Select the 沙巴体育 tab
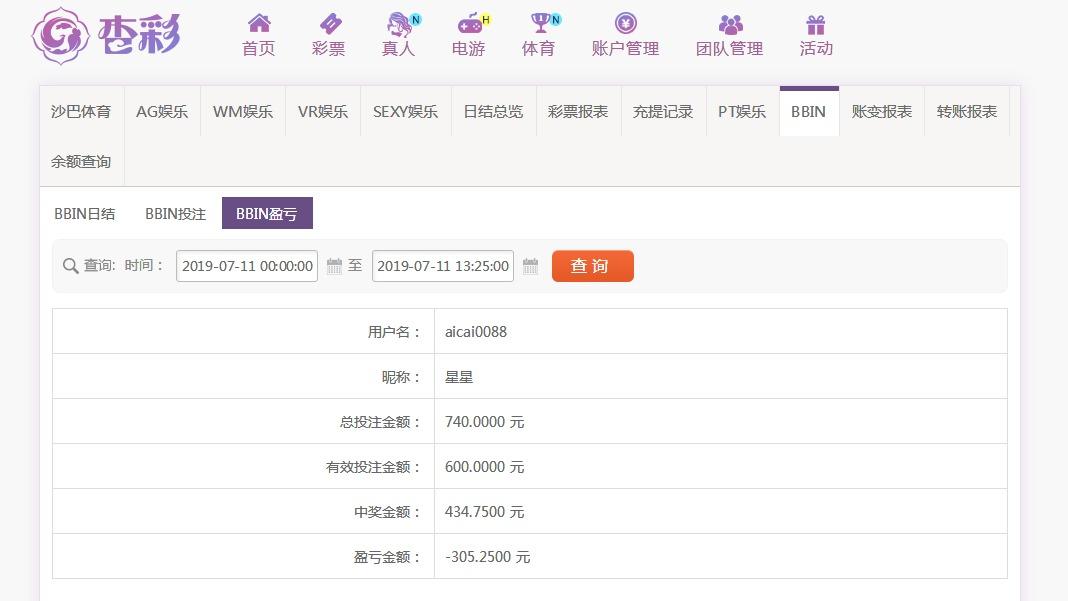1068x601 pixels. pyautogui.click(x=81, y=111)
